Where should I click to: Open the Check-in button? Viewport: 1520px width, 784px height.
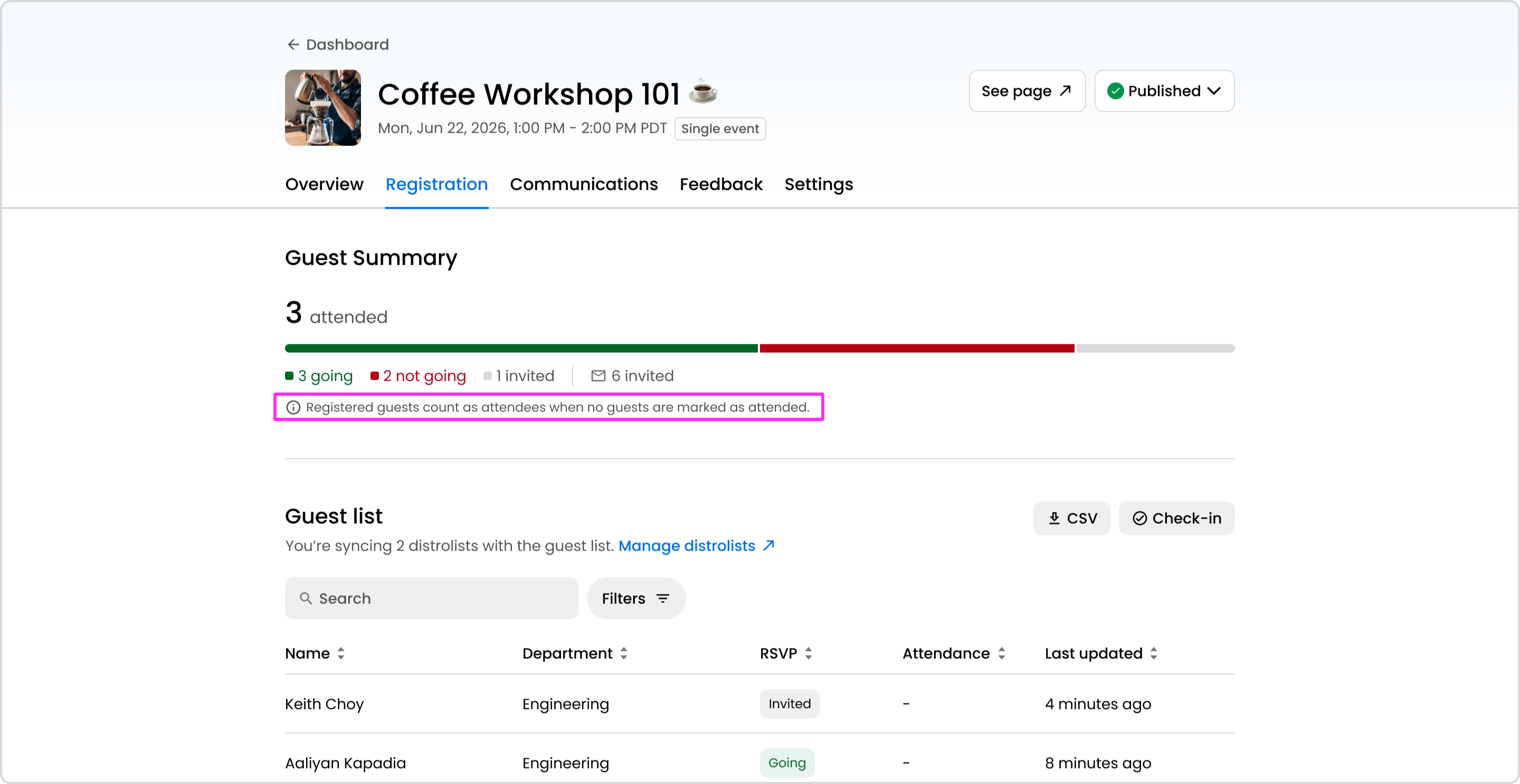(1176, 519)
